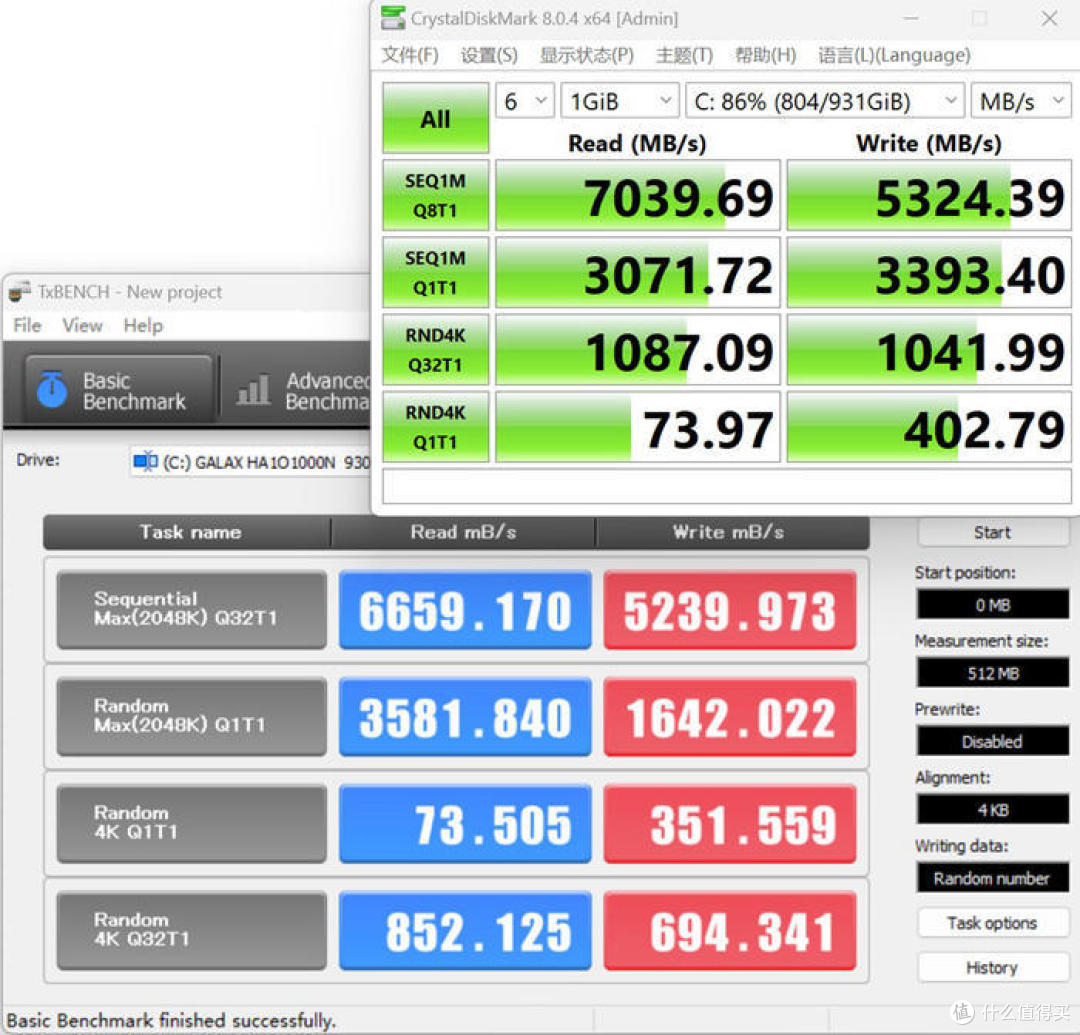This screenshot has width=1080, height=1035.
Task: Open the 语言(L)(Language) menu
Action: click(894, 55)
